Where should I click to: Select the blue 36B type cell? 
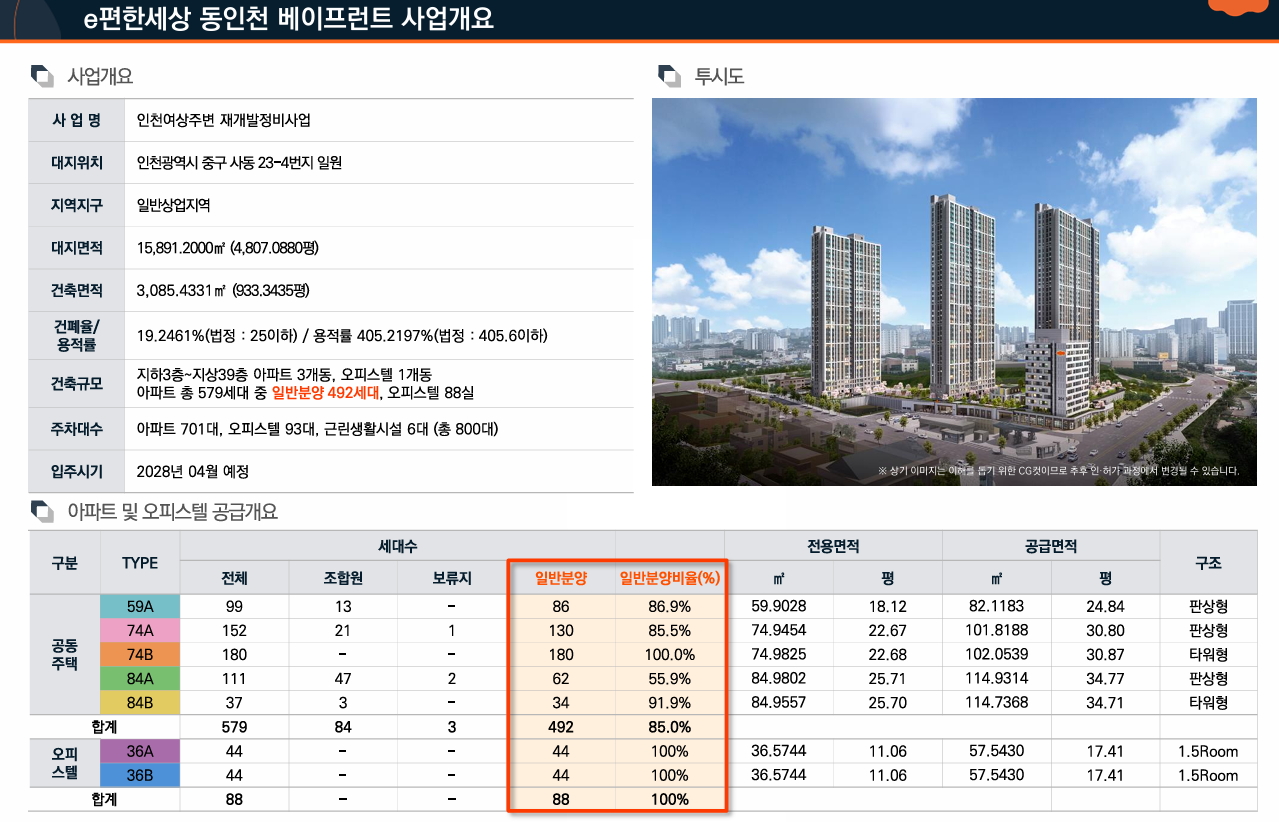(x=140, y=776)
